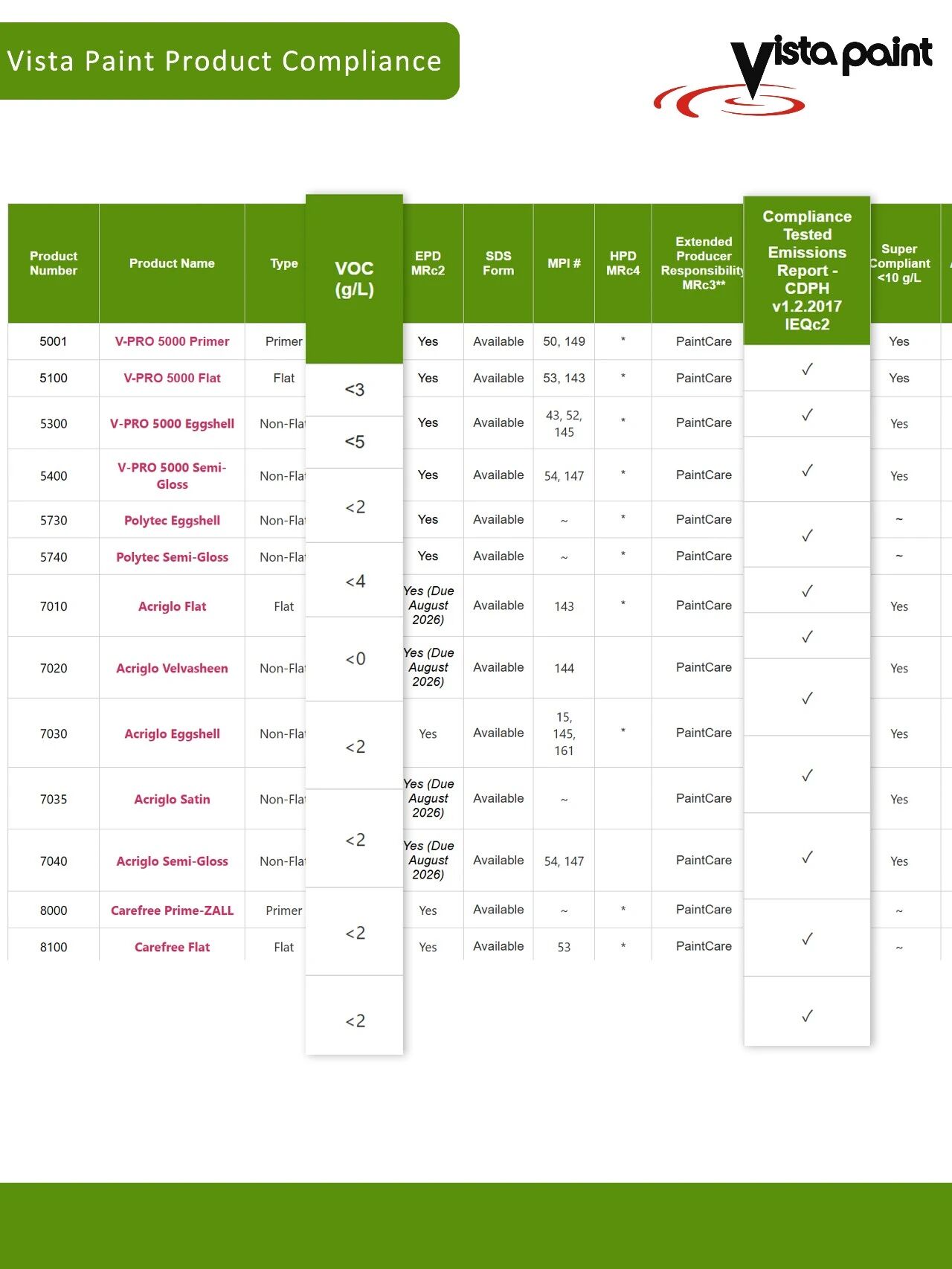Follow the Acriglo Flat product link

pyautogui.click(x=172, y=606)
